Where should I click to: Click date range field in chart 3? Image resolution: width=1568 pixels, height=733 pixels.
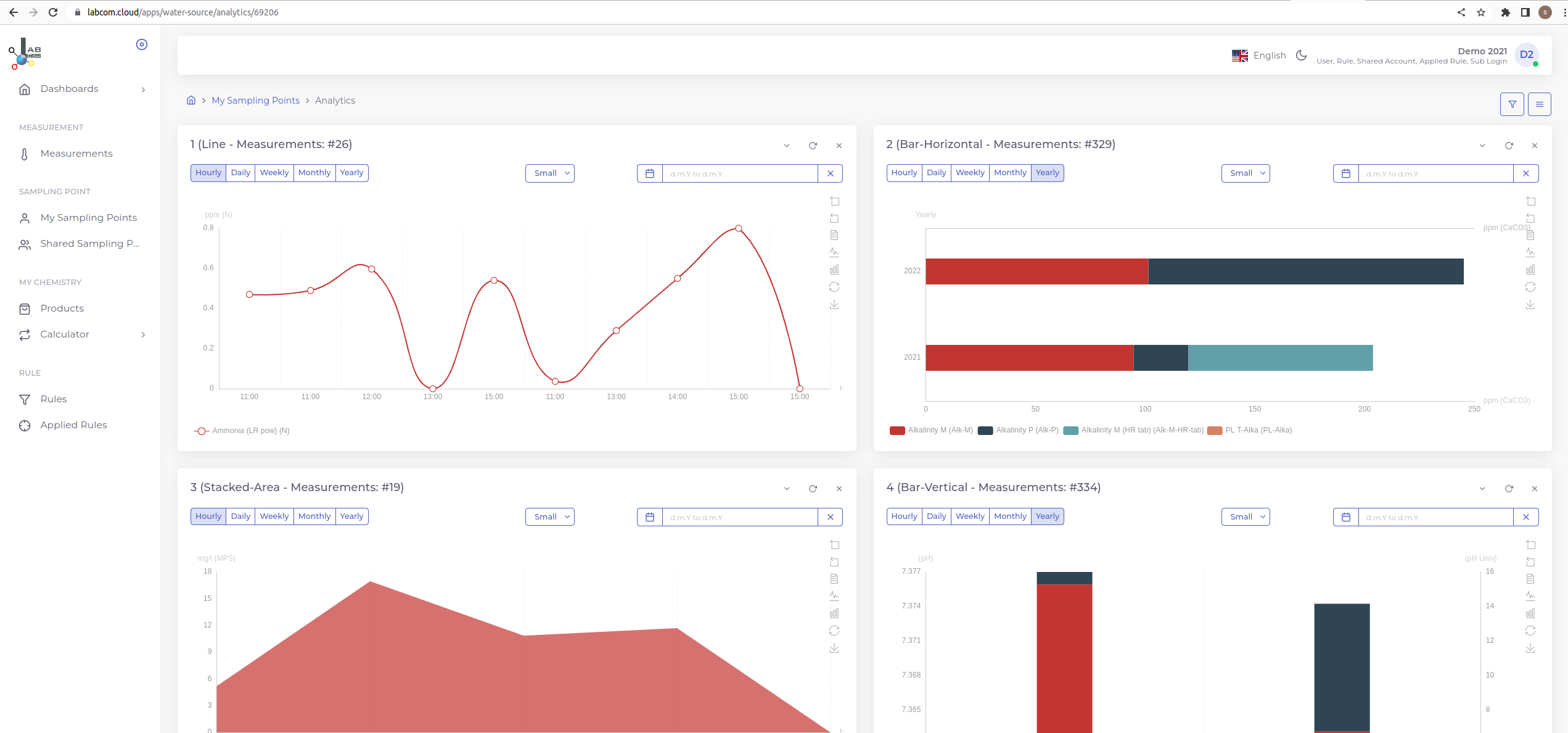[740, 517]
